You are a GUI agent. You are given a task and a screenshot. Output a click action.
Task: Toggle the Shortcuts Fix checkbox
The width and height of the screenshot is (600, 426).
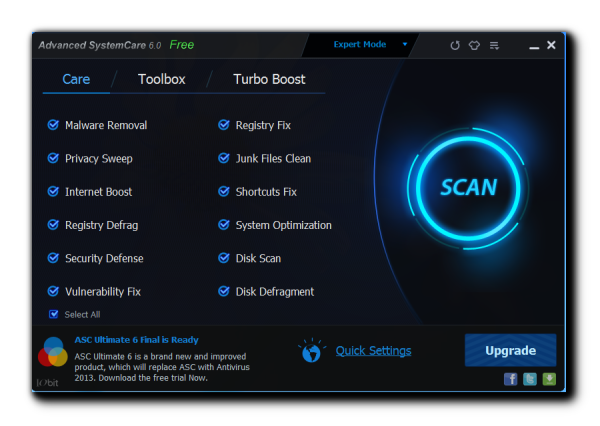224,191
